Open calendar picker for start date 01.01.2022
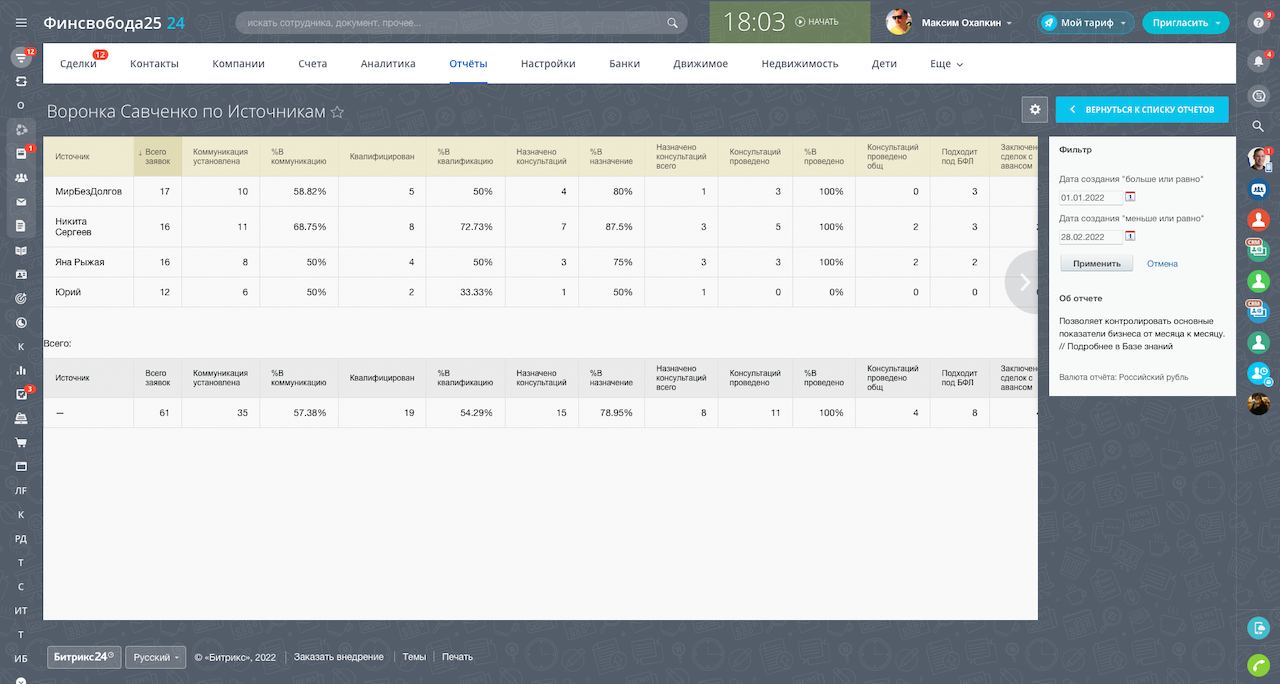 point(1130,197)
